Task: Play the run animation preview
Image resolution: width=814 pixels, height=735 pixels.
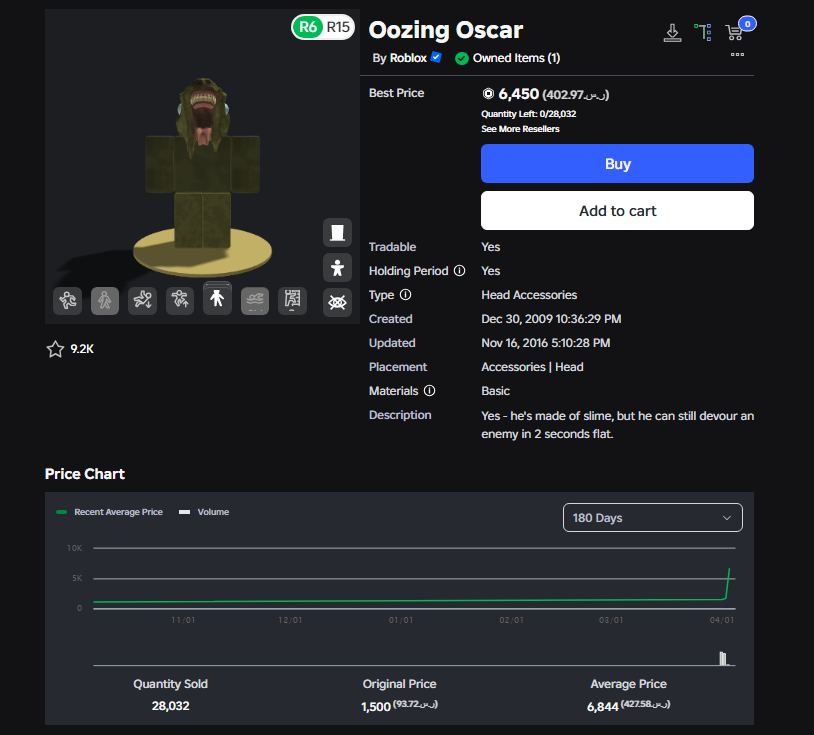Action: (67, 301)
